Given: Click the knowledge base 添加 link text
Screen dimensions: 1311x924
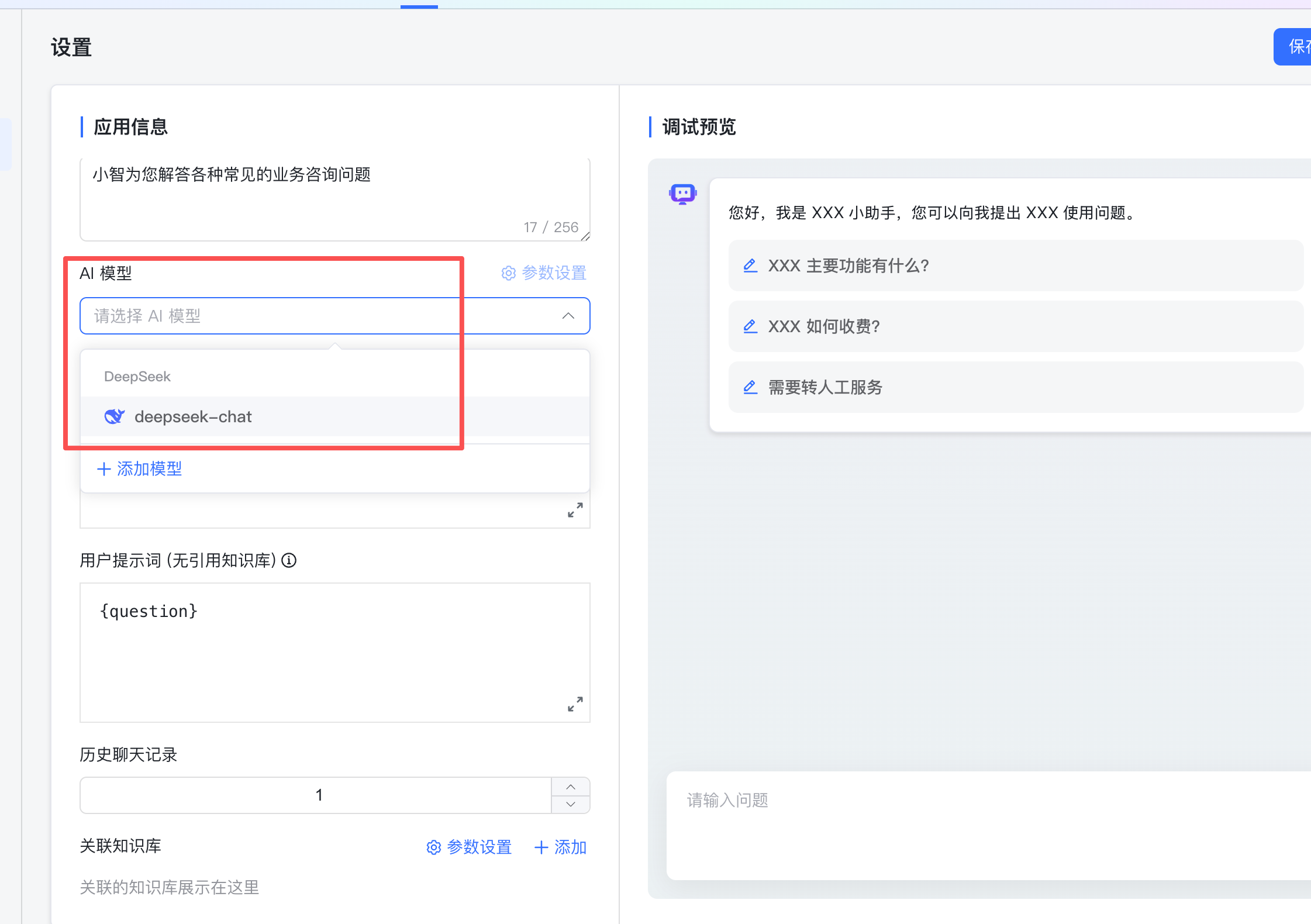Looking at the screenshot, I should [x=570, y=847].
